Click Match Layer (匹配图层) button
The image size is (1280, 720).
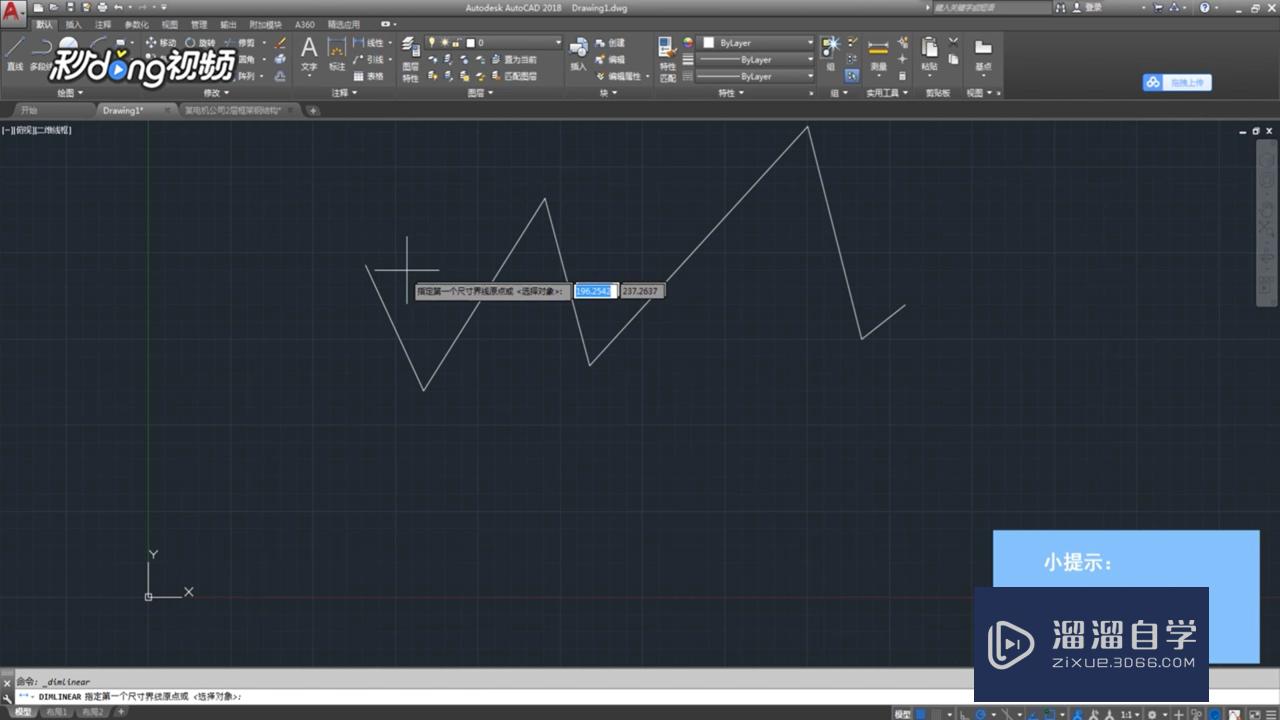[x=513, y=76]
